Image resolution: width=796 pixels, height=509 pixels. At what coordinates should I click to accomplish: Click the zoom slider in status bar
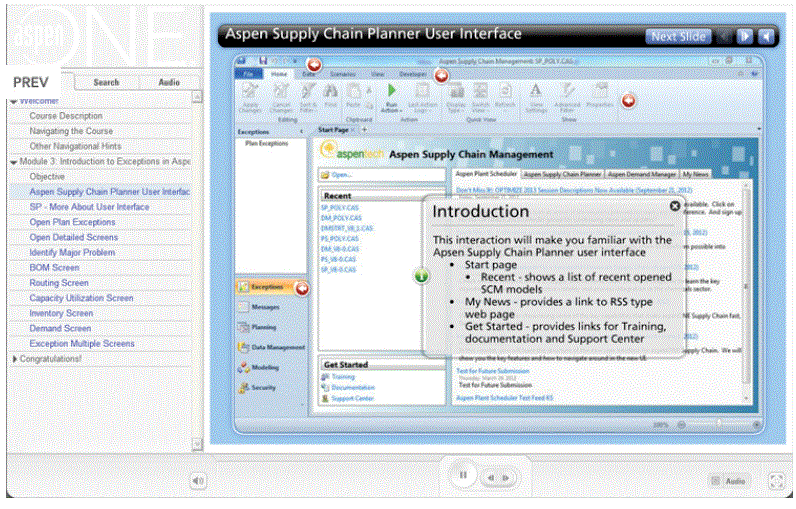click(x=719, y=425)
